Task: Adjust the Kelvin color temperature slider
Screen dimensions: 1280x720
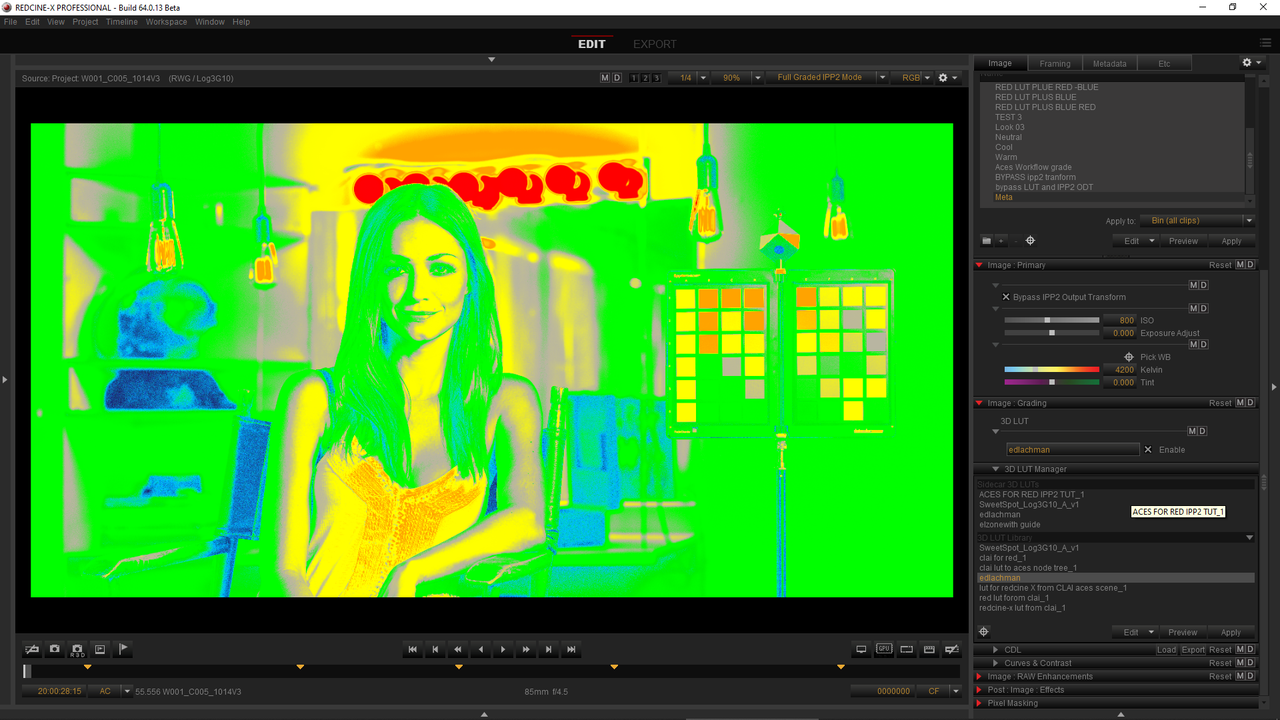Action: 1051,369
